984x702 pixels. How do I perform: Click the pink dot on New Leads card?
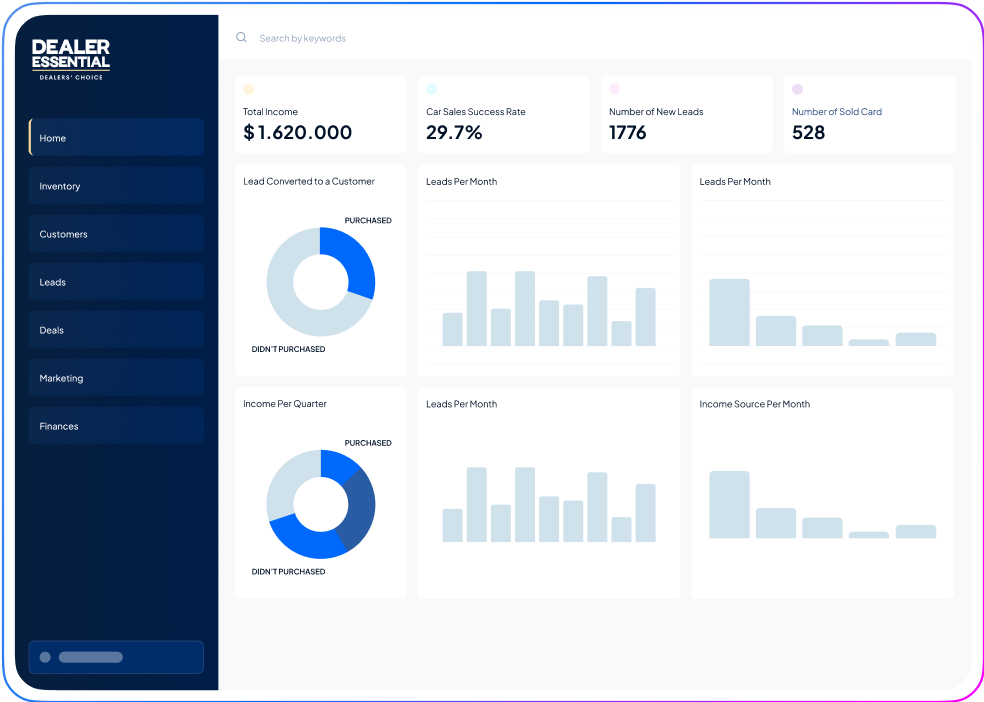coord(615,89)
